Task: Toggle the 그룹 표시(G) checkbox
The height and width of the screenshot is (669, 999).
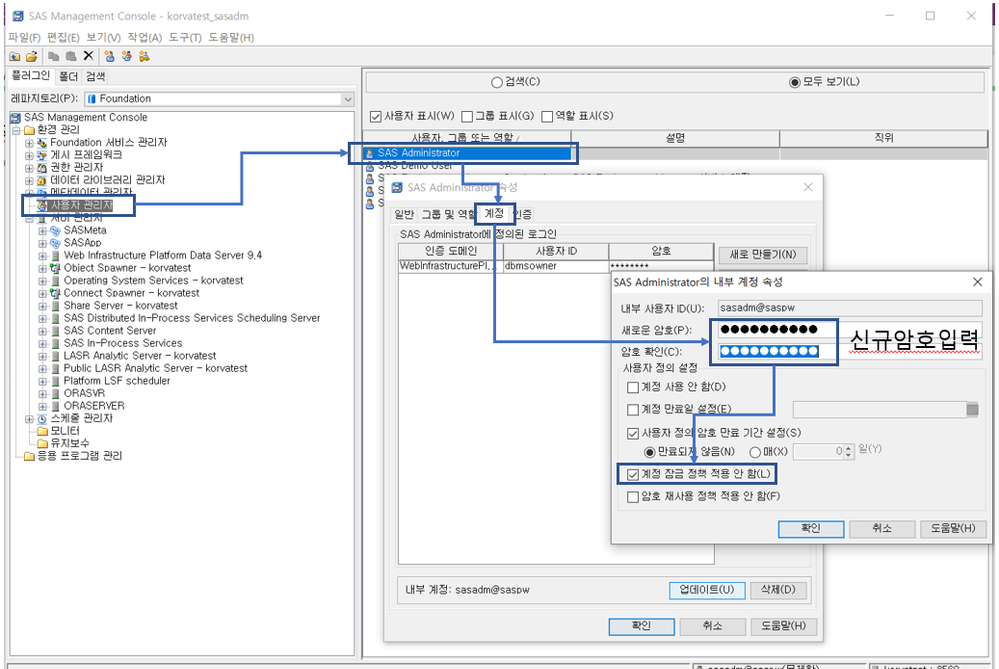Action: [x=467, y=117]
